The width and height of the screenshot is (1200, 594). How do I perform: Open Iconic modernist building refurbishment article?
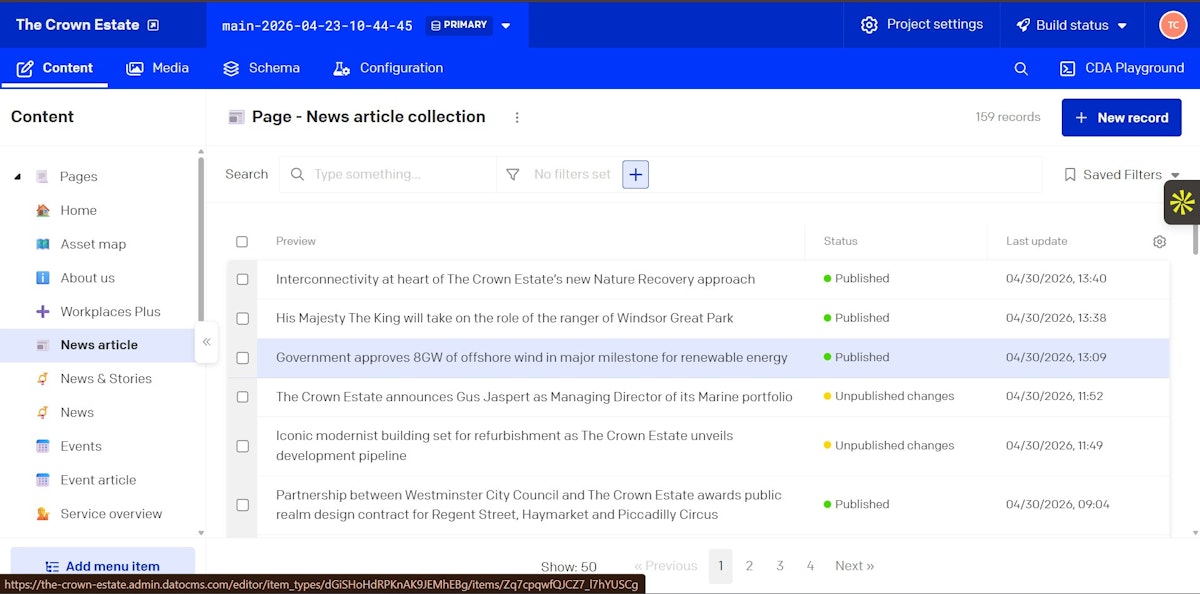504,446
